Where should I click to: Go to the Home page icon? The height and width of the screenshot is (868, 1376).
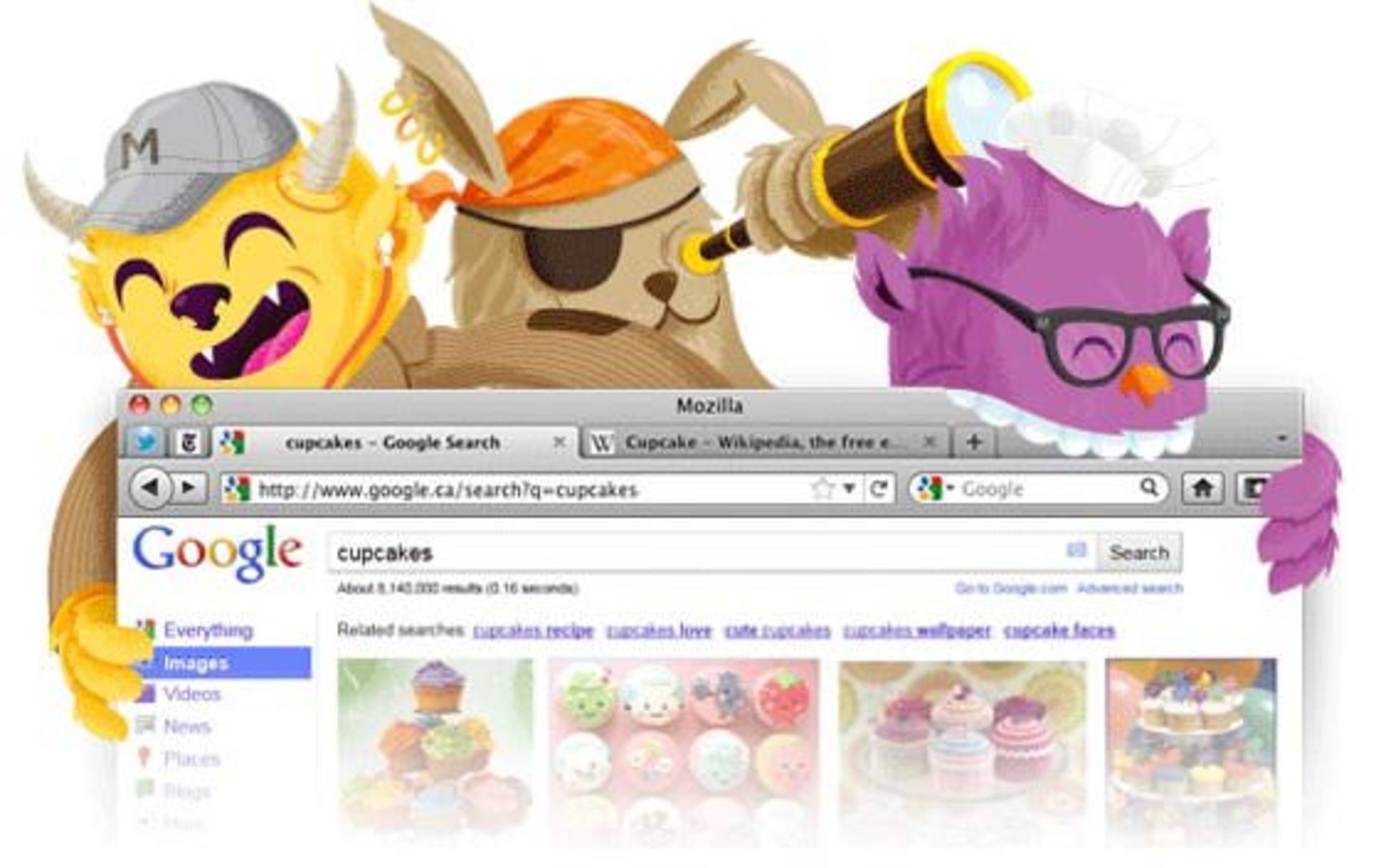[1203, 489]
